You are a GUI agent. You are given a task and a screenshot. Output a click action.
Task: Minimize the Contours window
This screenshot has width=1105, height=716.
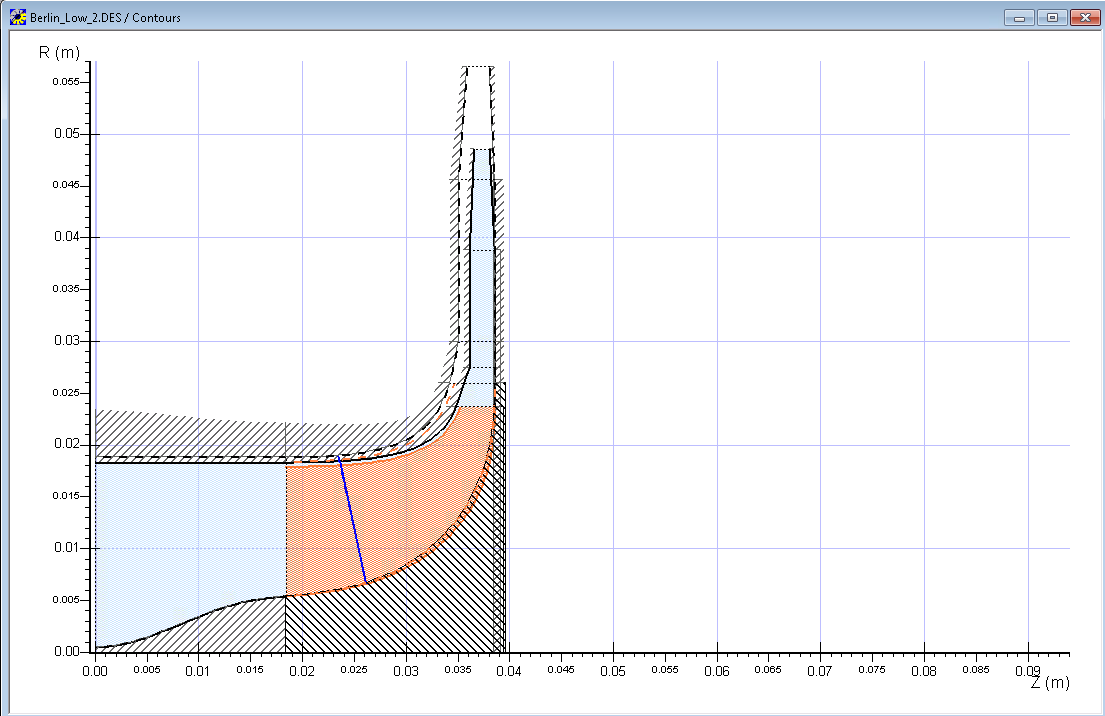point(1019,17)
